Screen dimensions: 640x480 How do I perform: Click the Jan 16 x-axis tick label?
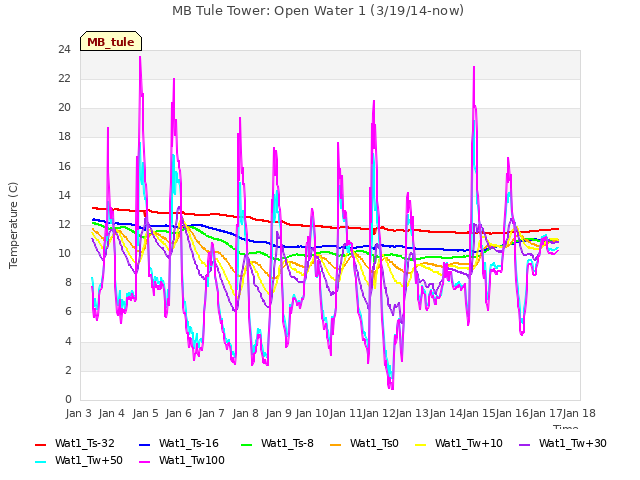click(512, 413)
